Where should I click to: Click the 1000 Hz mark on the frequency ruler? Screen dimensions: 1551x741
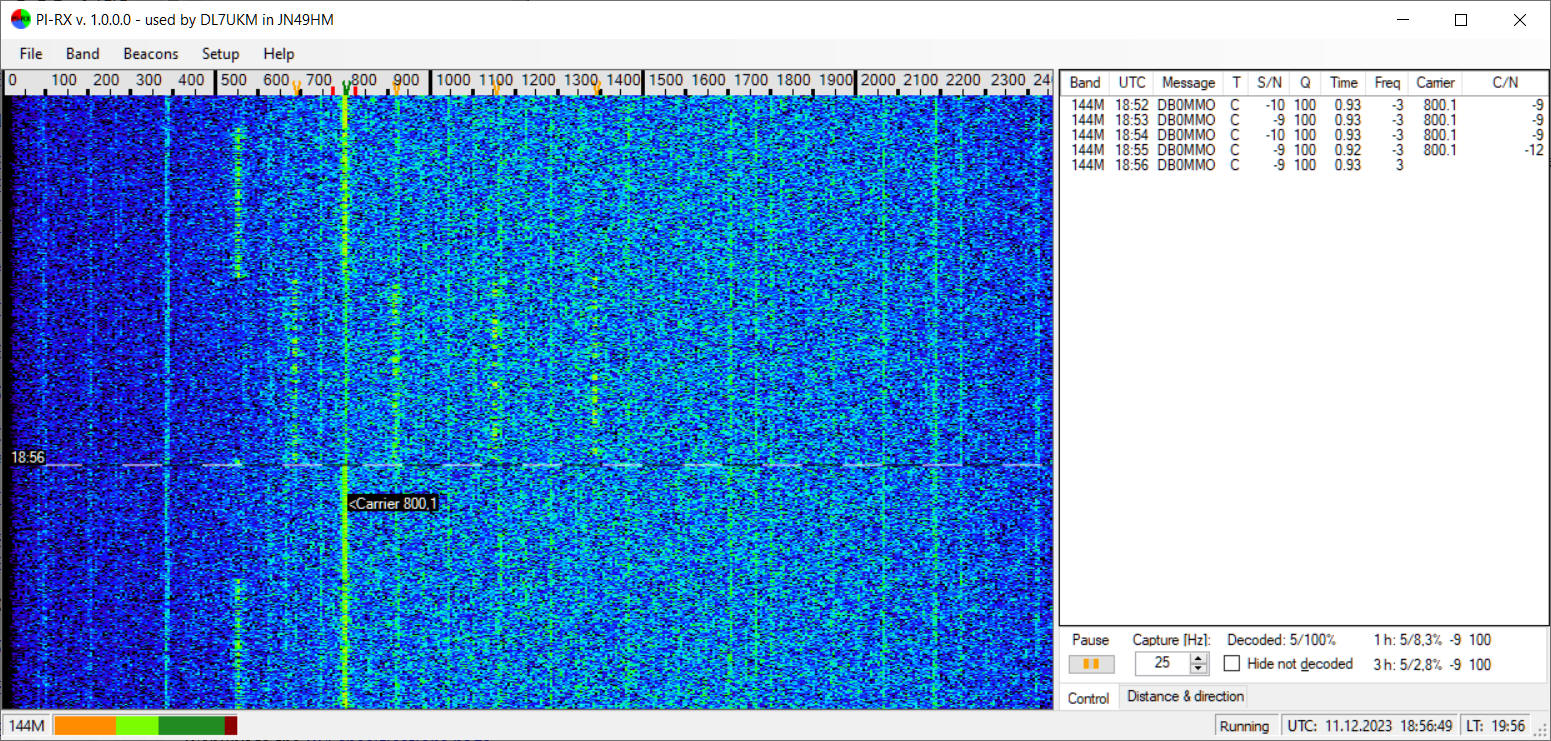coord(453,80)
